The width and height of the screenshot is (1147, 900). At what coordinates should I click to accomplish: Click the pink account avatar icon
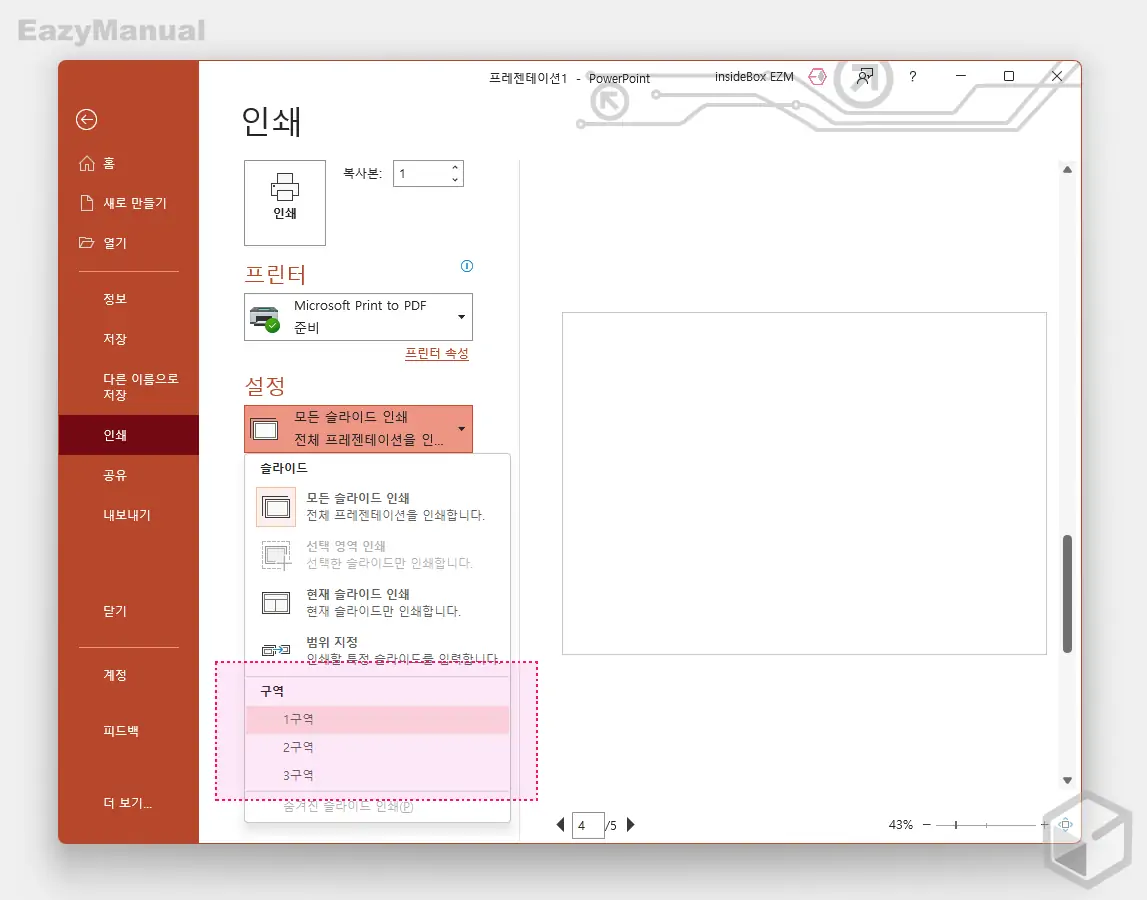(817, 76)
